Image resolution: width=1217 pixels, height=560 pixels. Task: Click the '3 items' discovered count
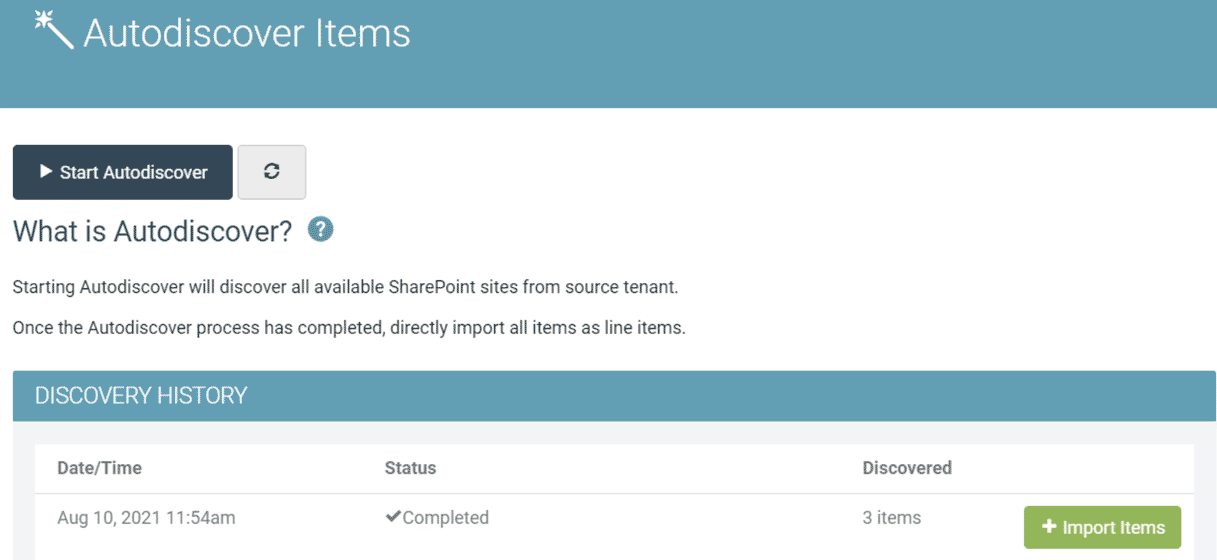(x=891, y=517)
